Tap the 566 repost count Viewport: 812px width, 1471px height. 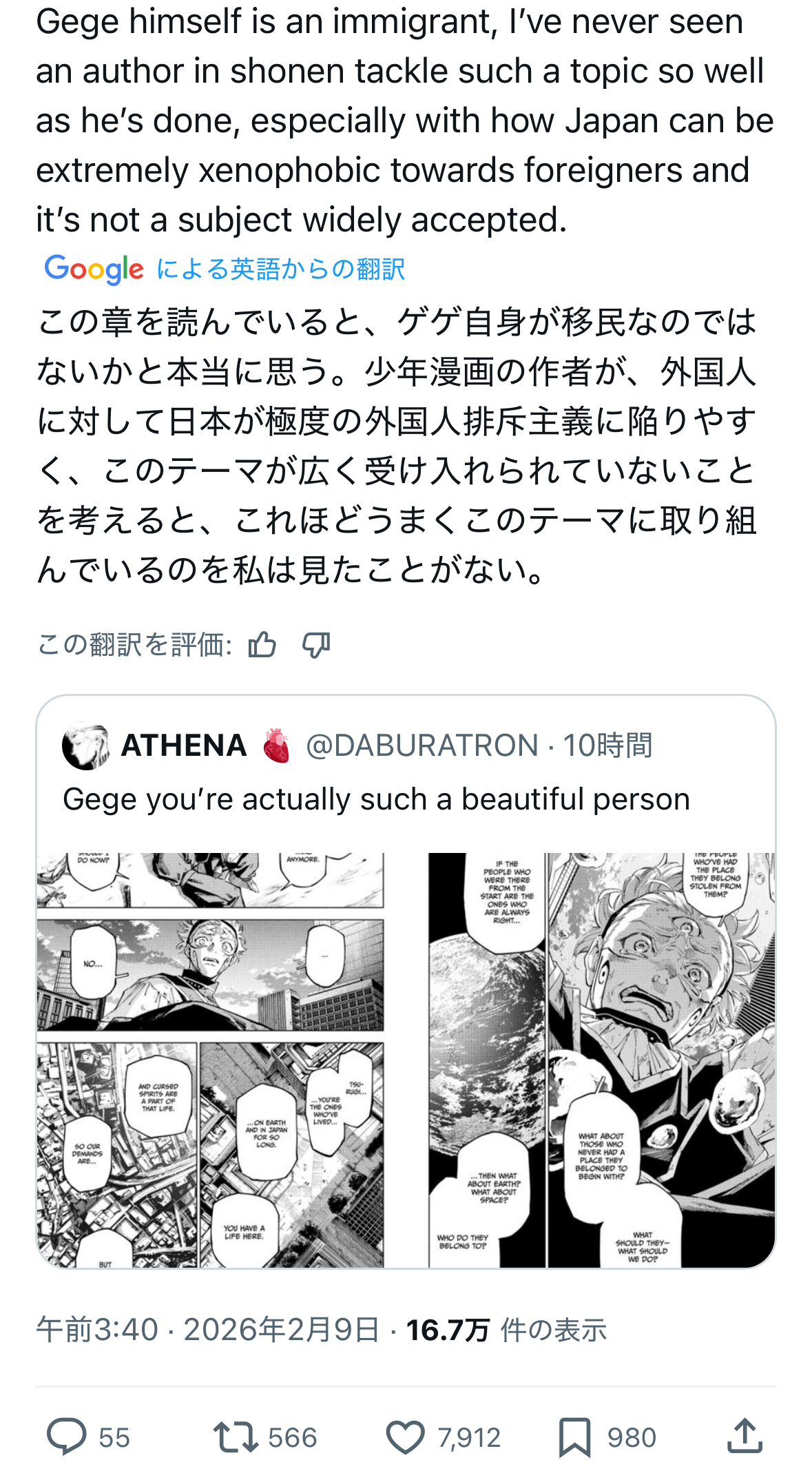click(293, 1438)
